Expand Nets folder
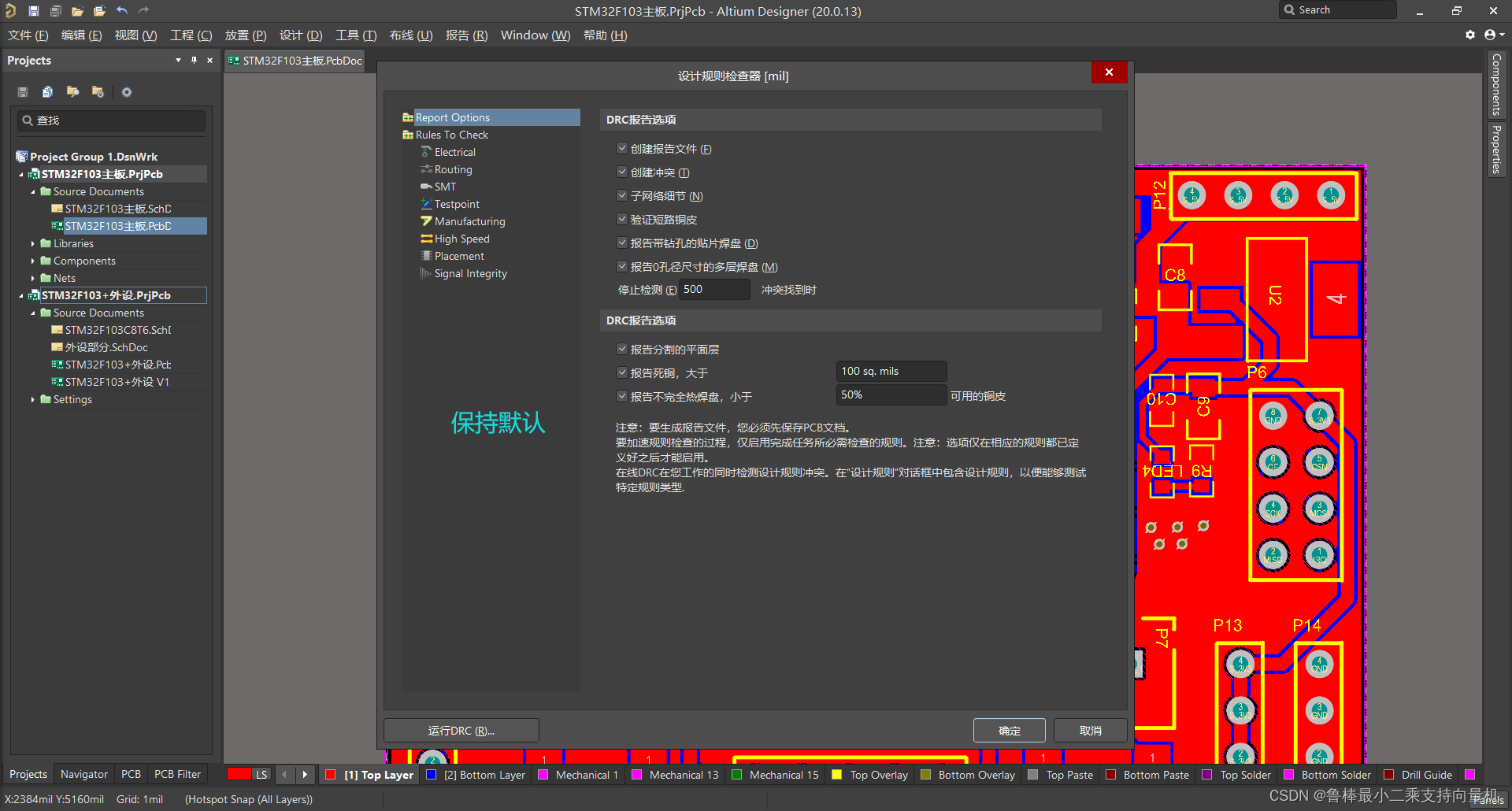1512x811 pixels. (x=33, y=279)
